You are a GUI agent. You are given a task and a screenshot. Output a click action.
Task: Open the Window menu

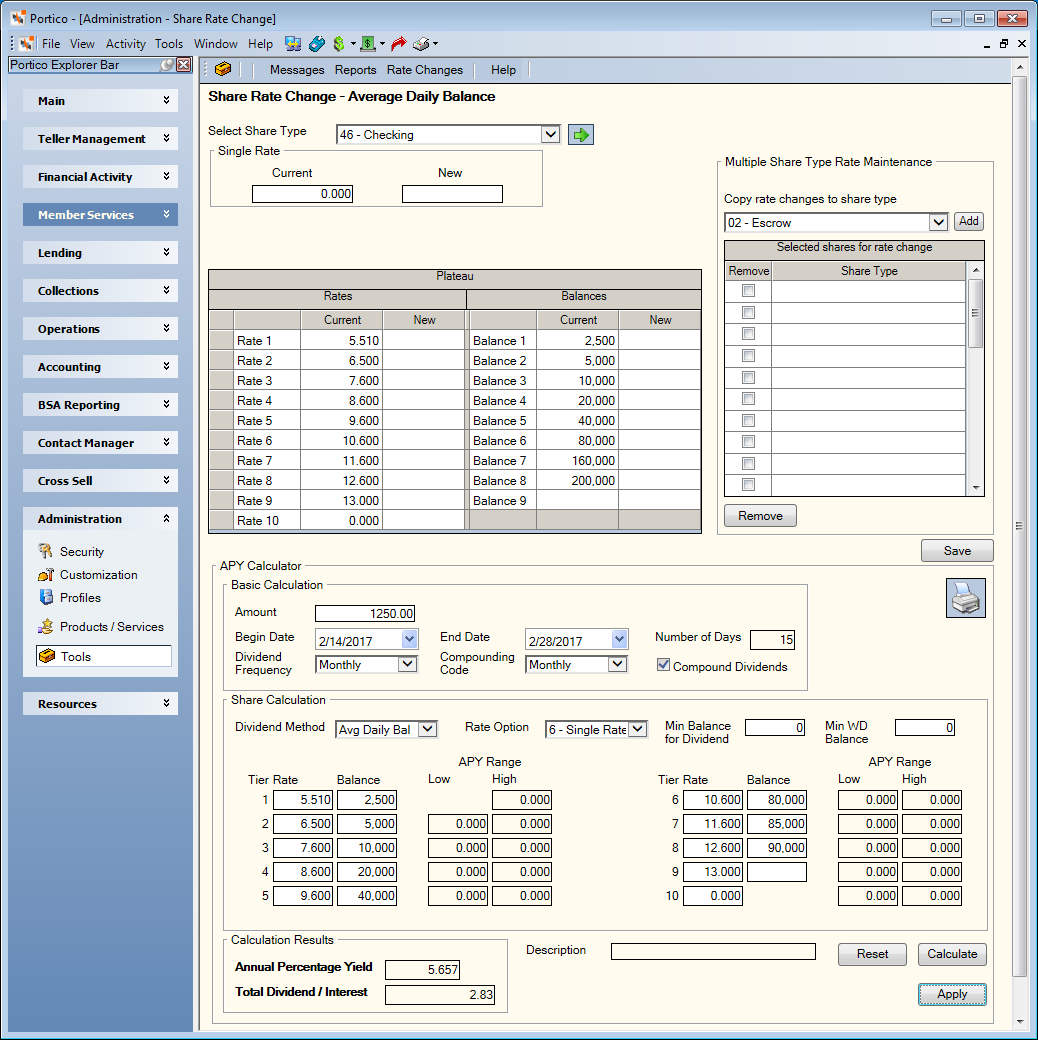216,44
